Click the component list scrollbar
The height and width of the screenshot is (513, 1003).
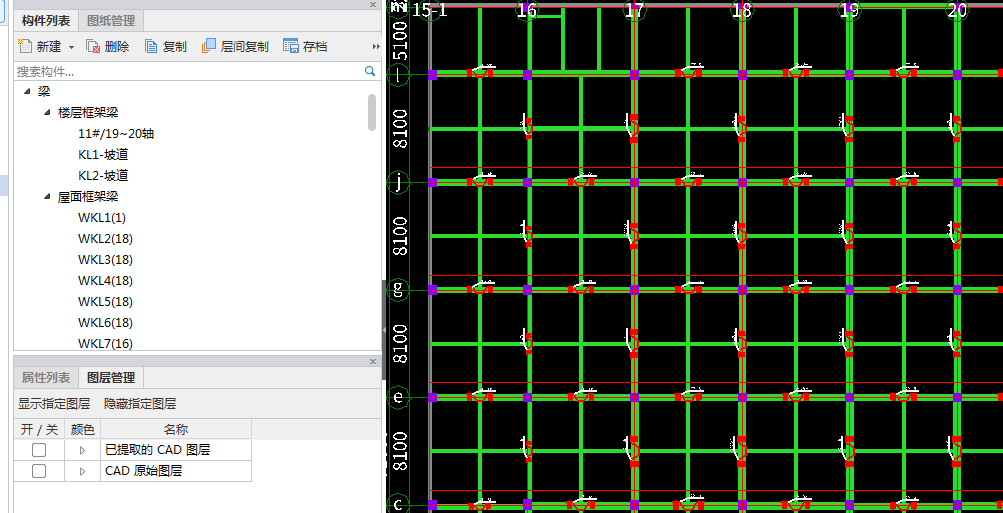[x=372, y=112]
